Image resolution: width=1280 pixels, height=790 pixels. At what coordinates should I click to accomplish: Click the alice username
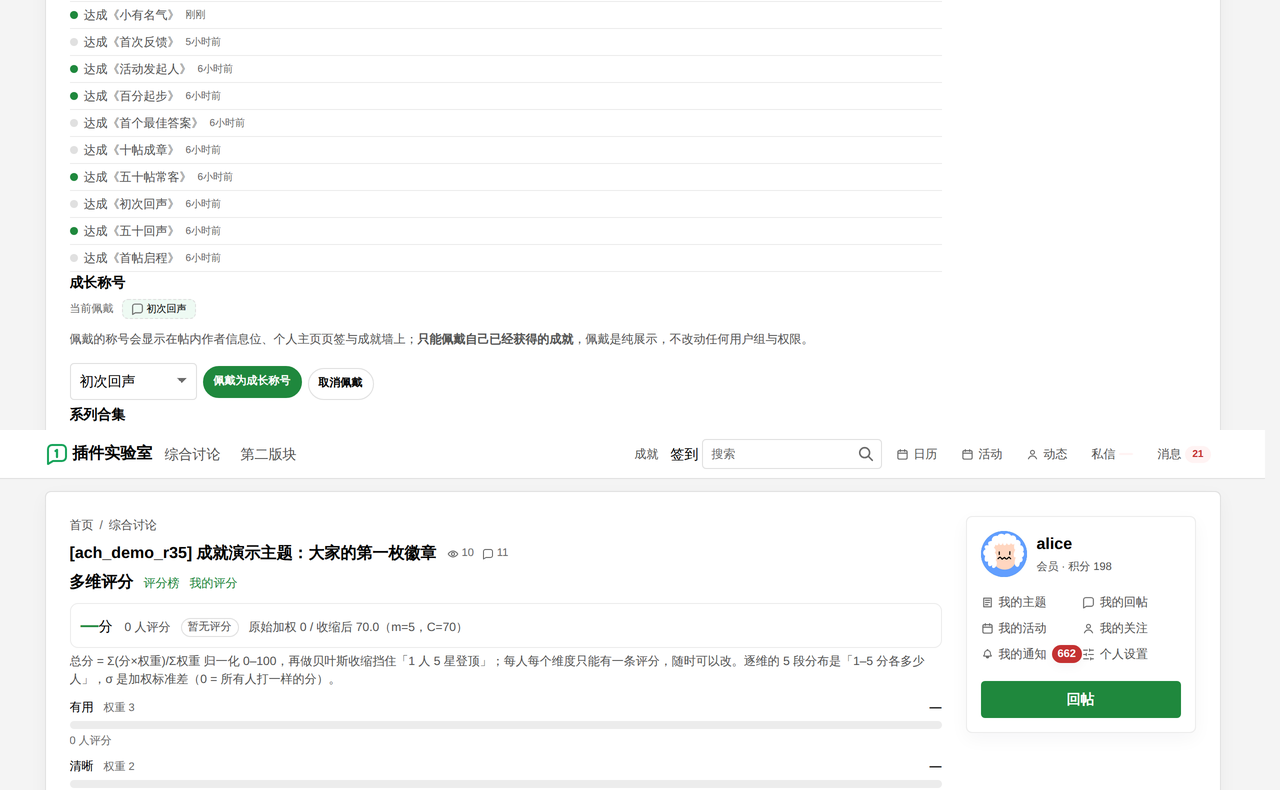pos(1054,544)
